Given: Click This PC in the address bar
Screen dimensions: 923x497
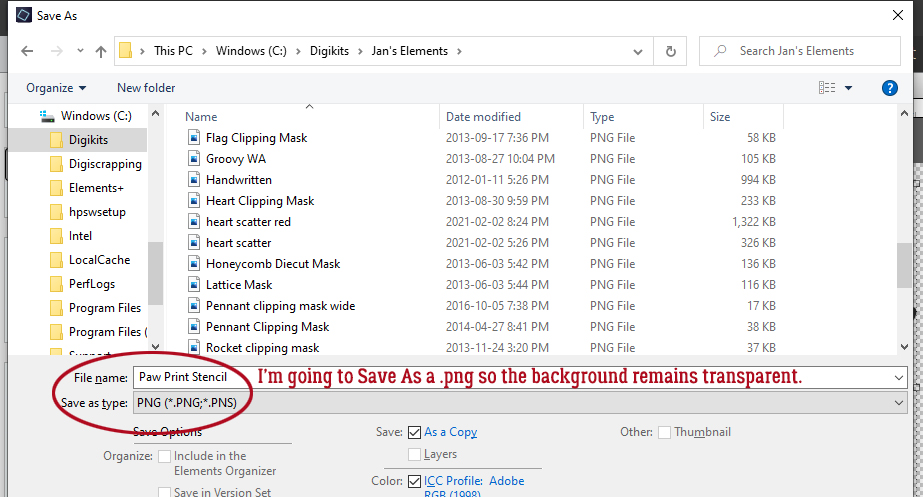Looking at the screenshot, I should [173, 51].
